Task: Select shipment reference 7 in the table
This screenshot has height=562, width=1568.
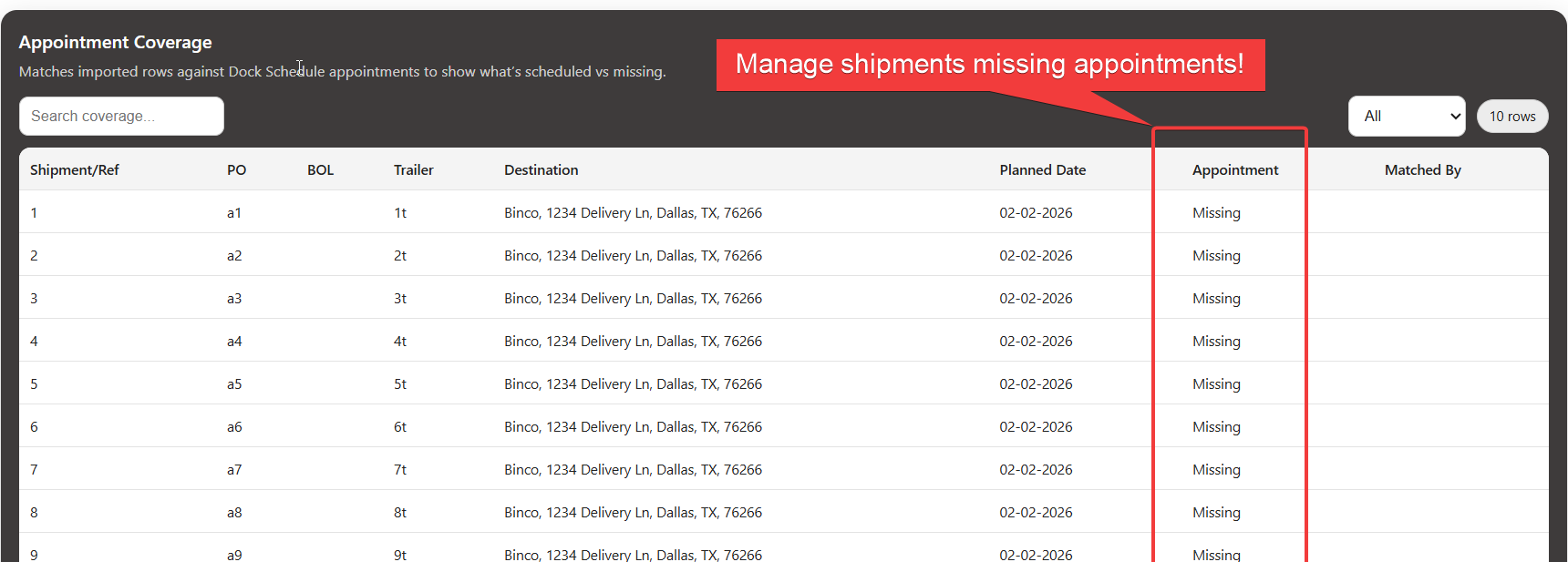Action: 34,470
